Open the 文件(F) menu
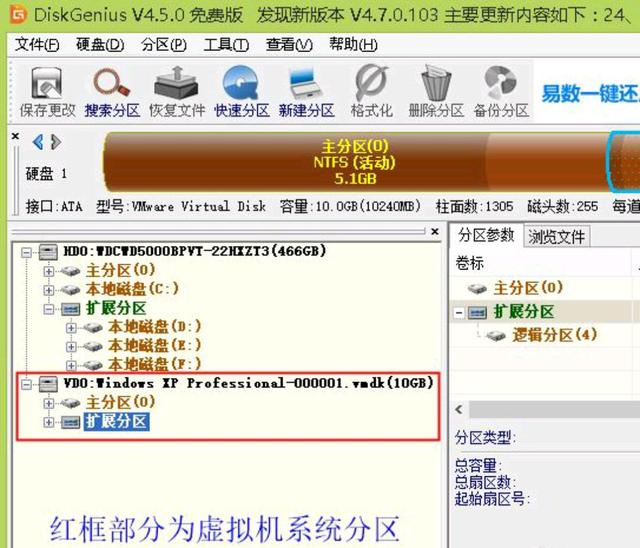 tap(37, 44)
